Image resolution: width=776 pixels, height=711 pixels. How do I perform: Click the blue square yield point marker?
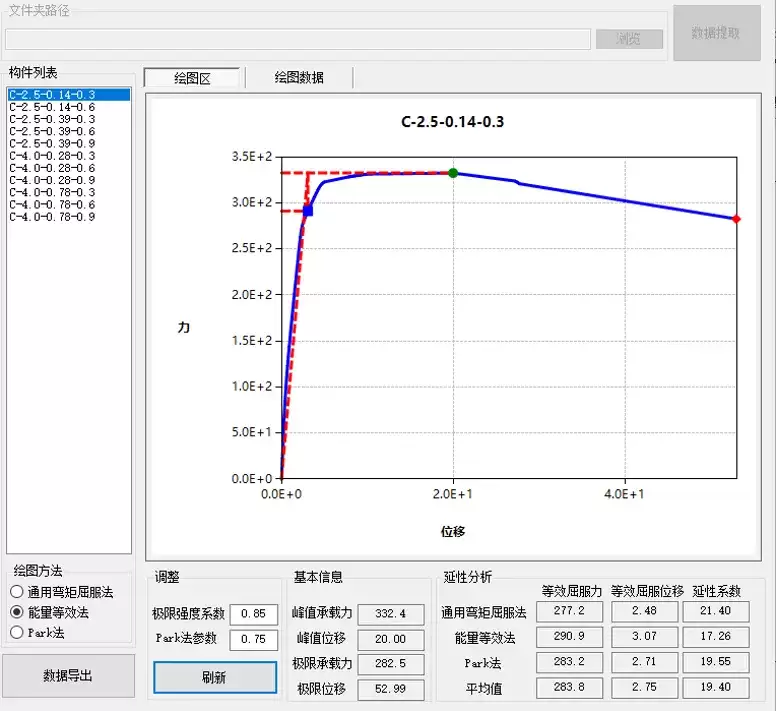pos(308,211)
